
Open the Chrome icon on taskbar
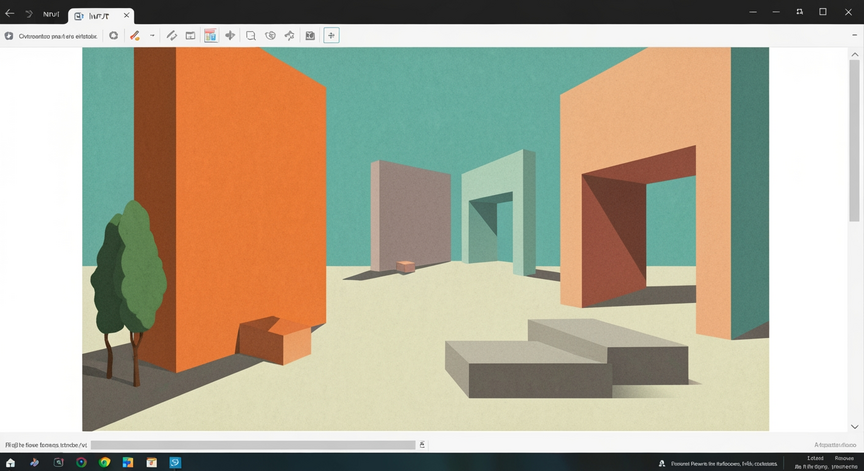pos(105,463)
